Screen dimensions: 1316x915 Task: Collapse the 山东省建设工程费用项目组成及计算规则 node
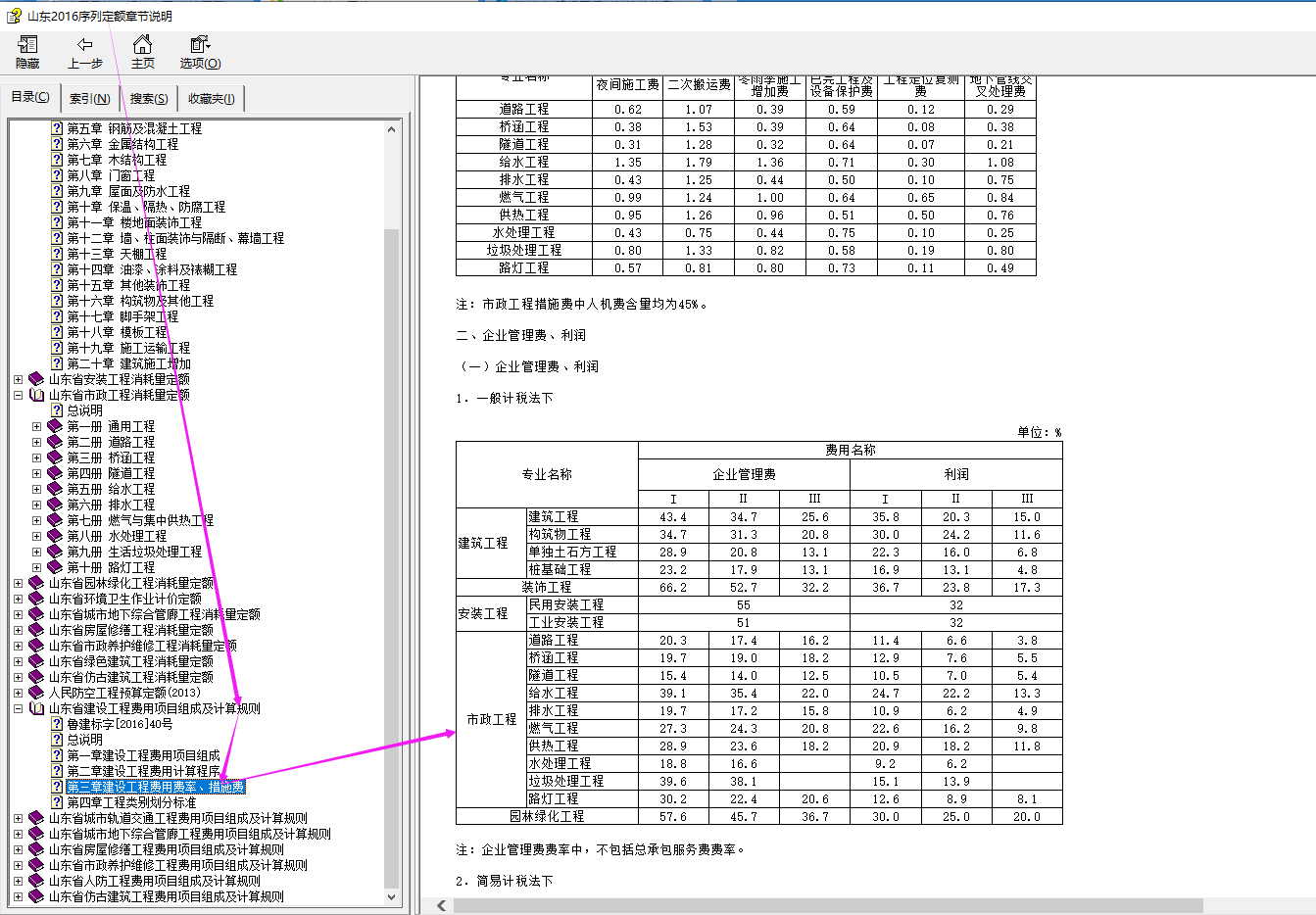click(18, 708)
